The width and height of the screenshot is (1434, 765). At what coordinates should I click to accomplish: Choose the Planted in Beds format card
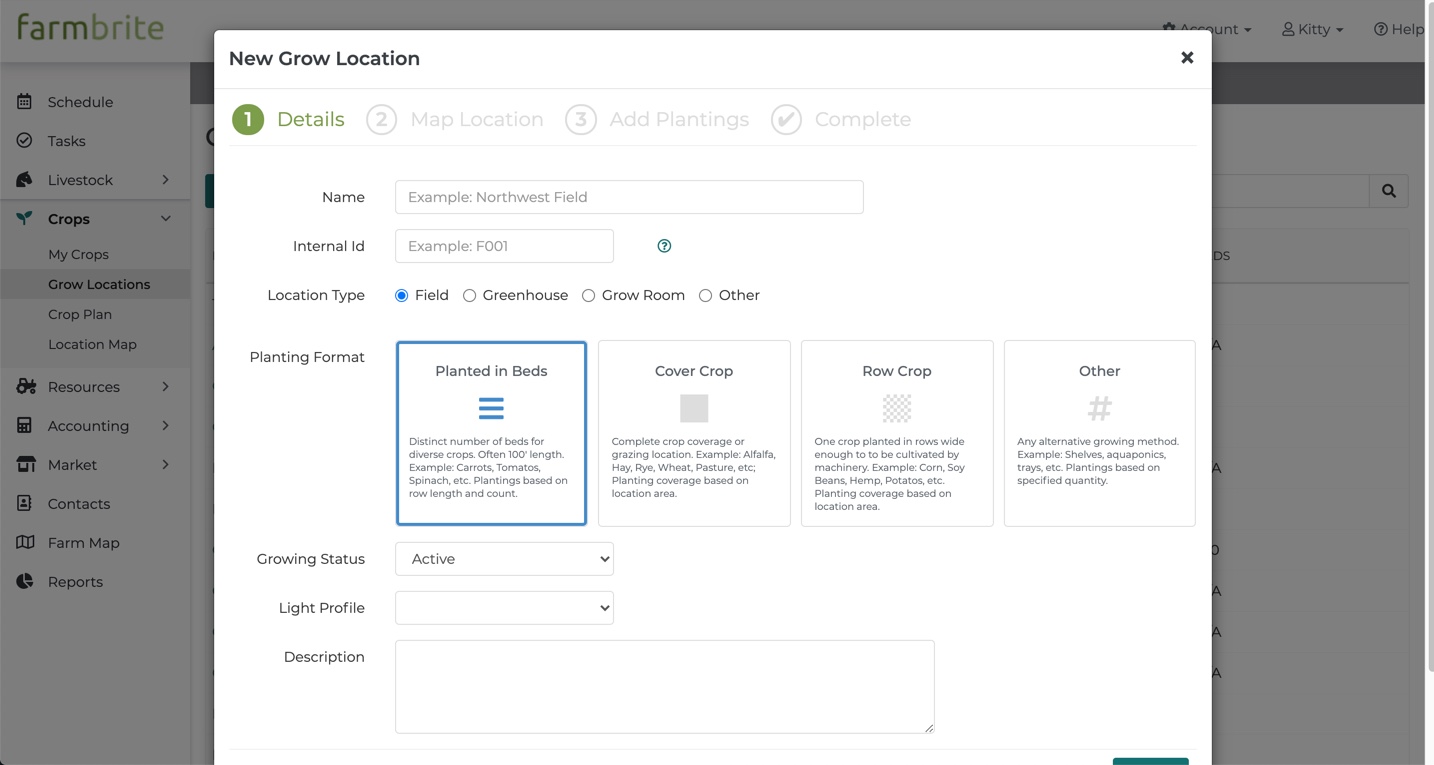pos(491,433)
